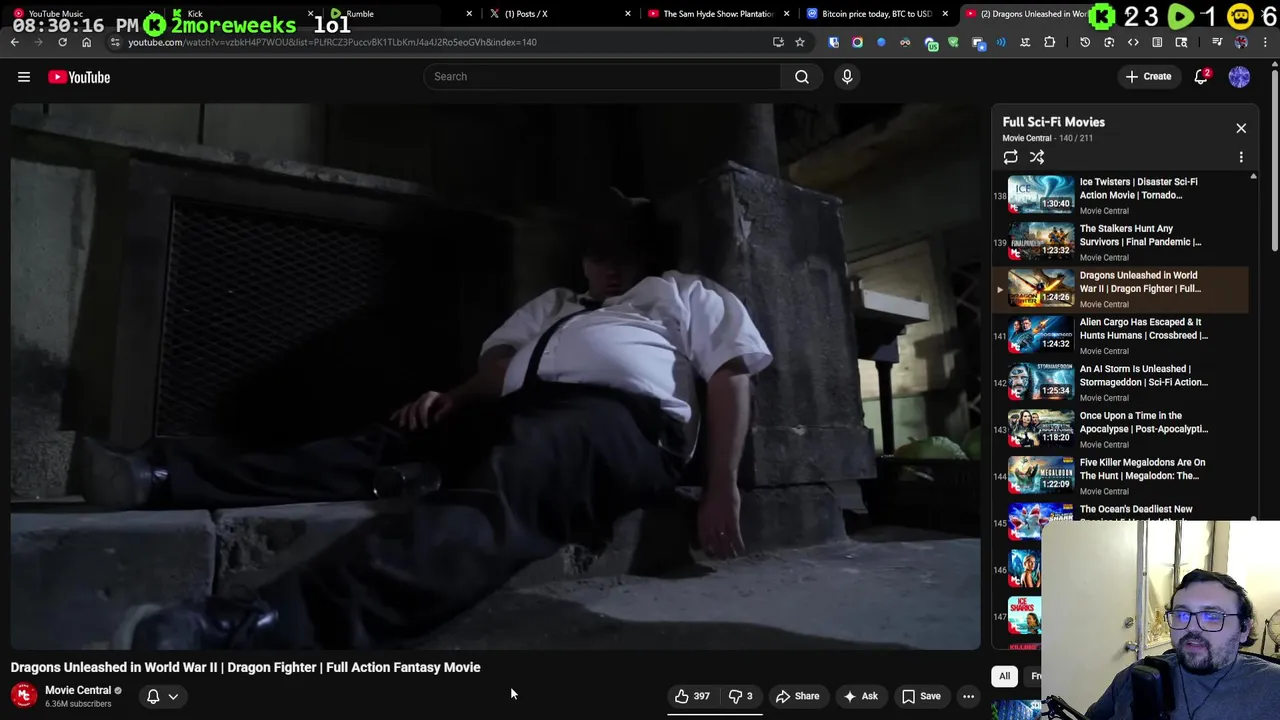Screen dimensions: 1280x720
Task: Click the install app icon in the address bar
Action: (778, 42)
